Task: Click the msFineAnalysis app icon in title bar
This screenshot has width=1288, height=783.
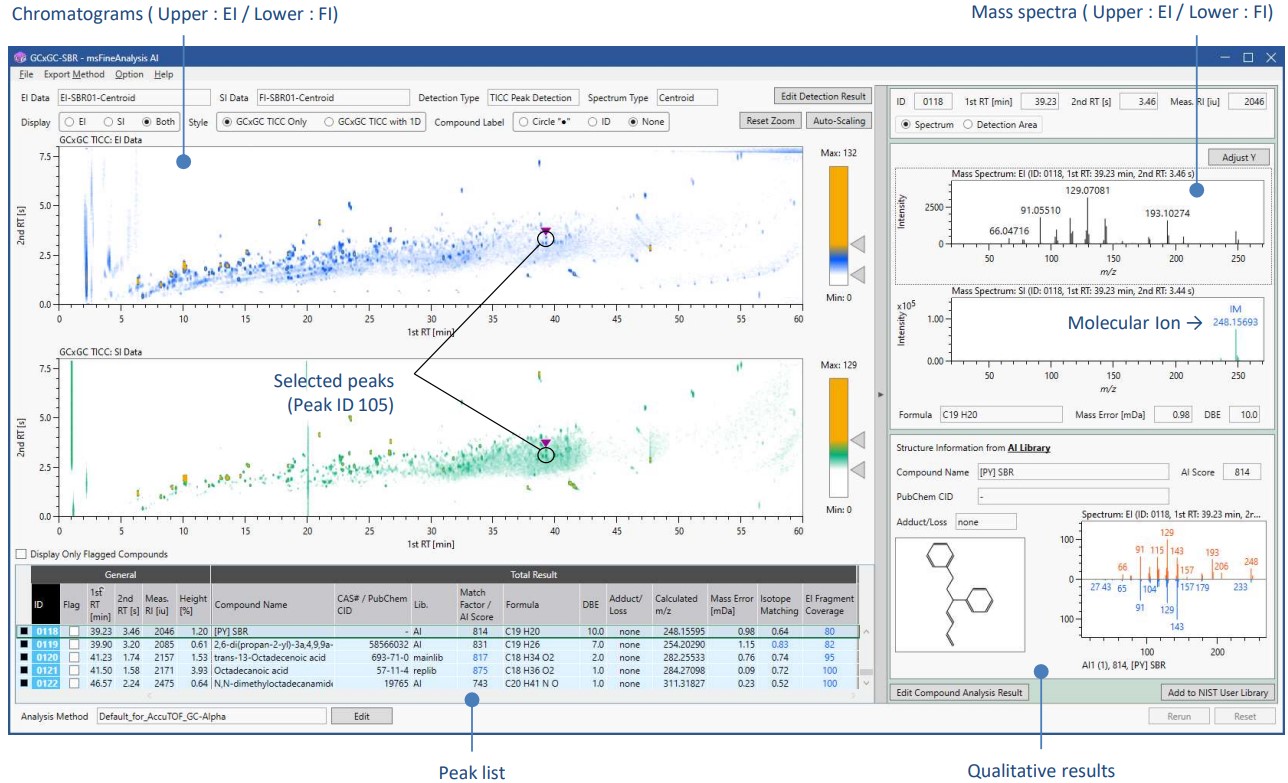Action: click(x=20, y=58)
